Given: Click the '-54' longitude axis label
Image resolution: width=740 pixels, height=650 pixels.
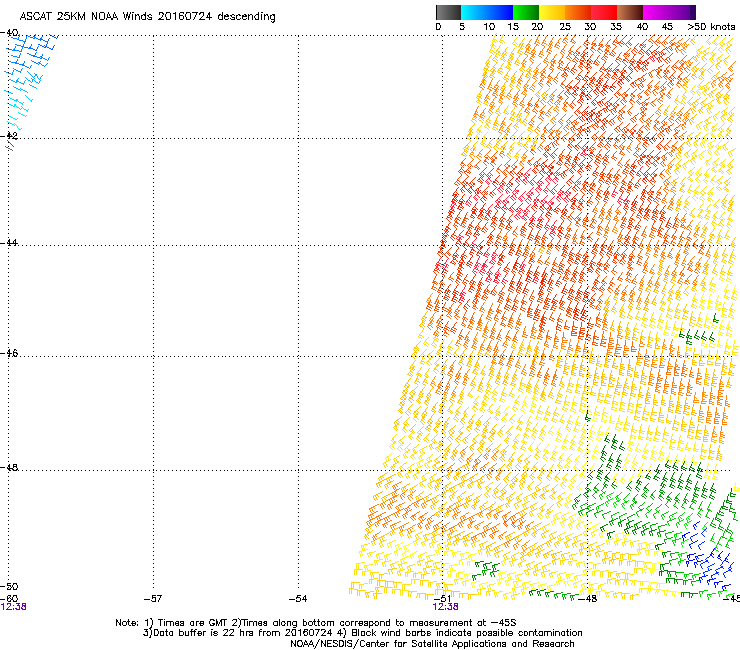Looking at the screenshot, I should click(x=298, y=599).
